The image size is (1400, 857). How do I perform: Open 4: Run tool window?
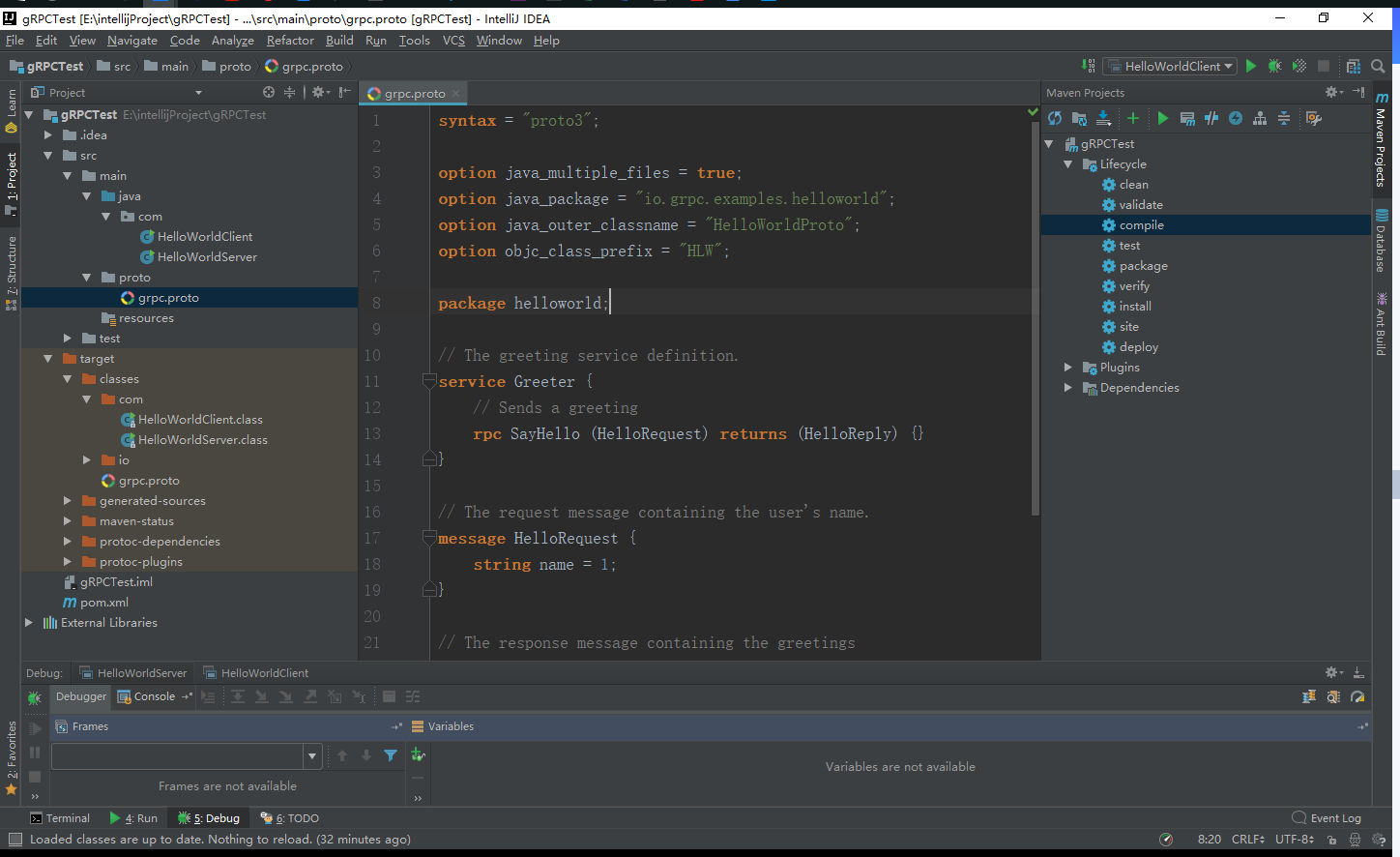[x=133, y=818]
